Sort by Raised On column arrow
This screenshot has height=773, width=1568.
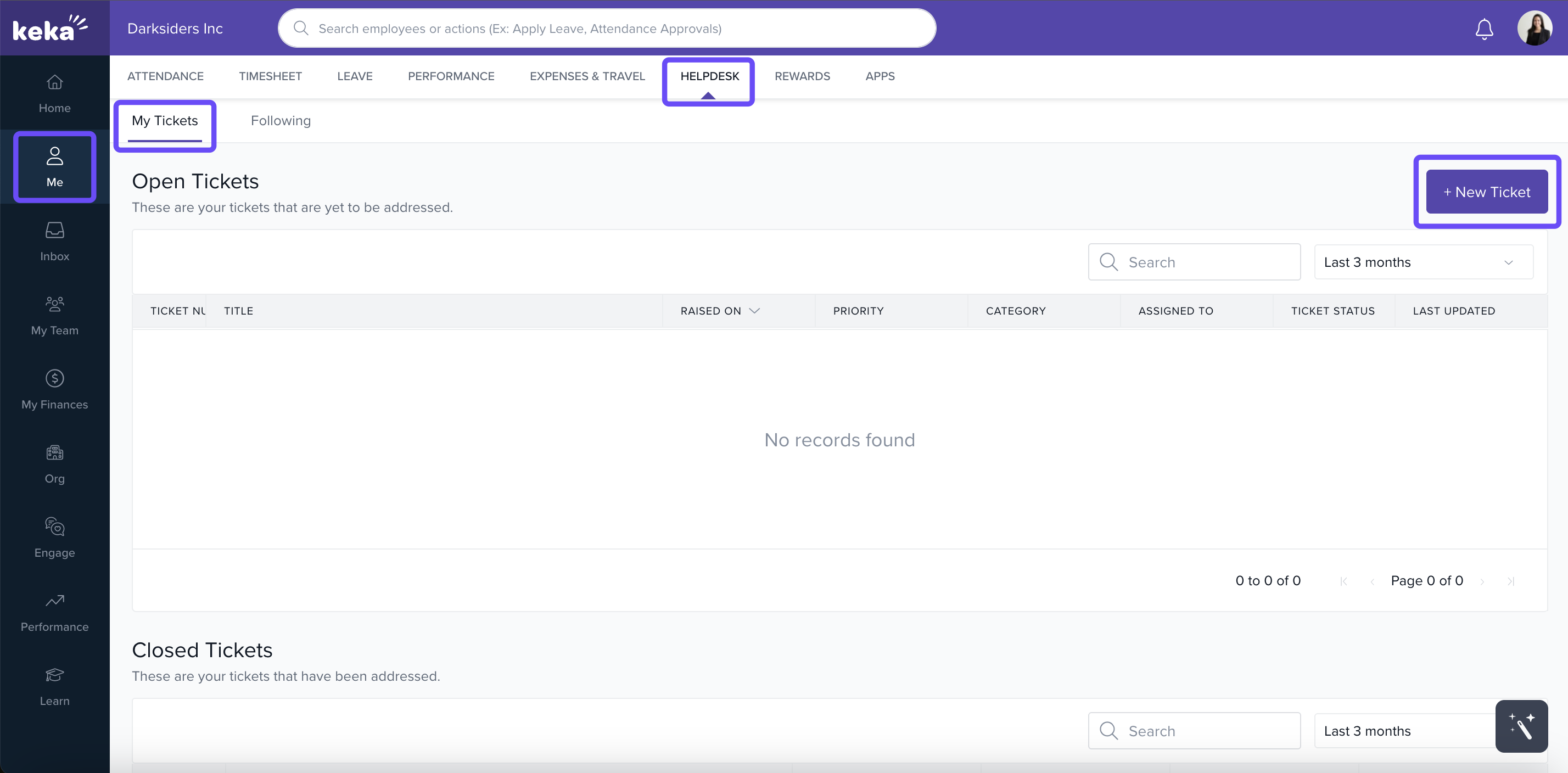(x=754, y=310)
